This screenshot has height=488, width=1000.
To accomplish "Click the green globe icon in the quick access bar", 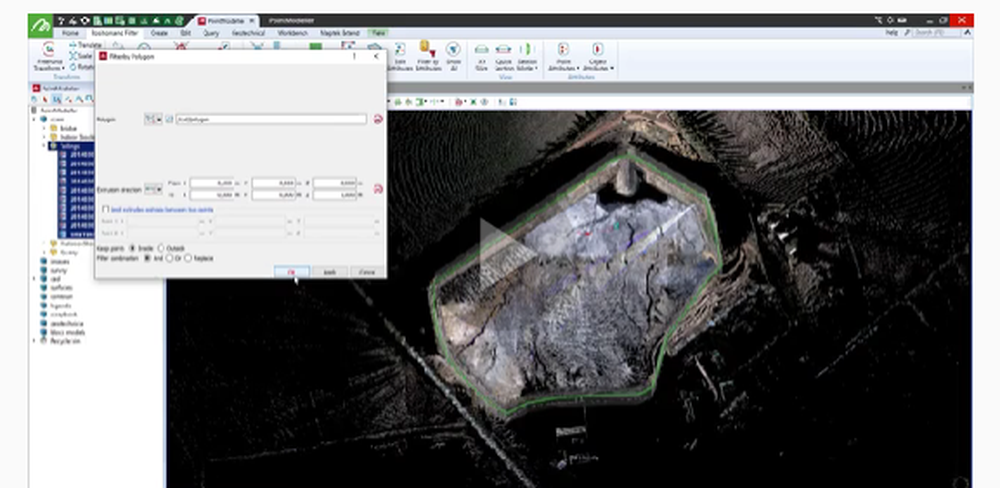I will coord(180,20).
